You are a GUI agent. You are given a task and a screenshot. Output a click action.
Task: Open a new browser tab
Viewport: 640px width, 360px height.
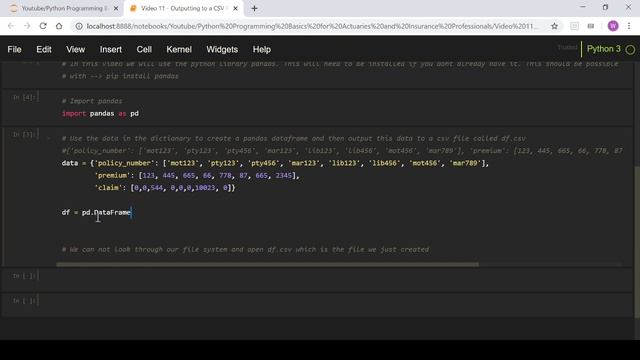tap(254, 8)
